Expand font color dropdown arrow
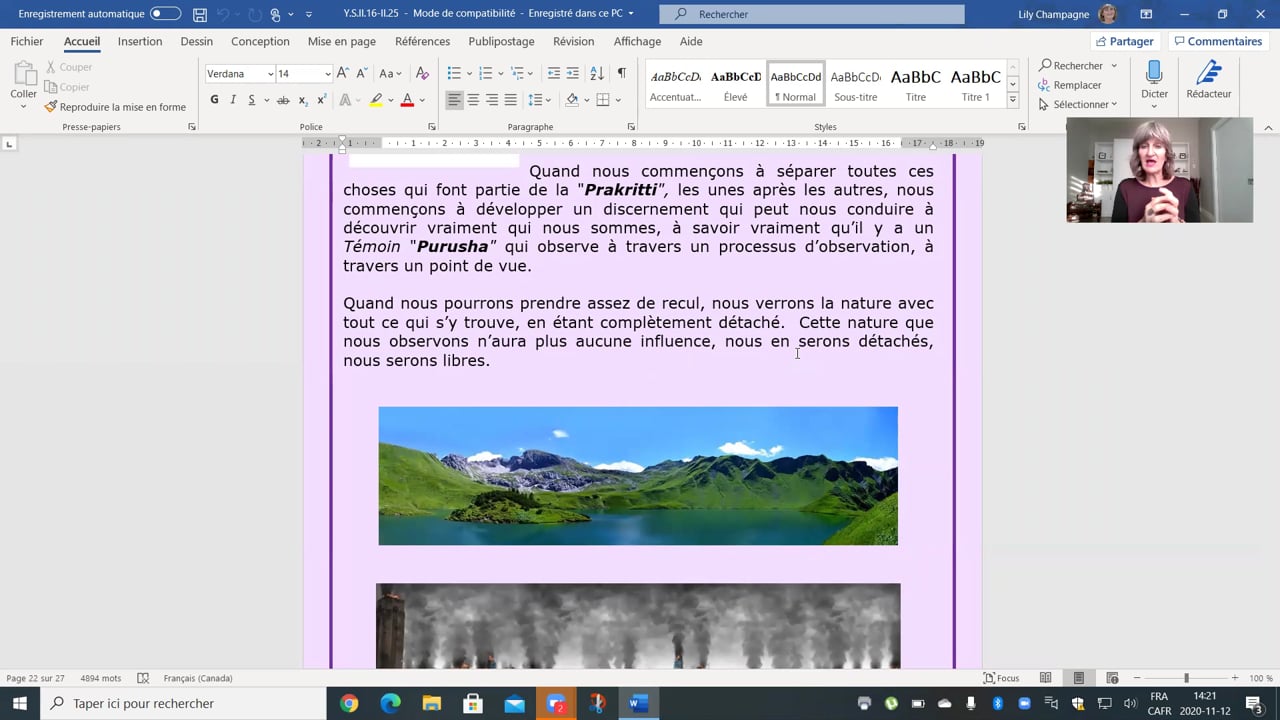Screen dimensions: 1280x720 coord(422,100)
